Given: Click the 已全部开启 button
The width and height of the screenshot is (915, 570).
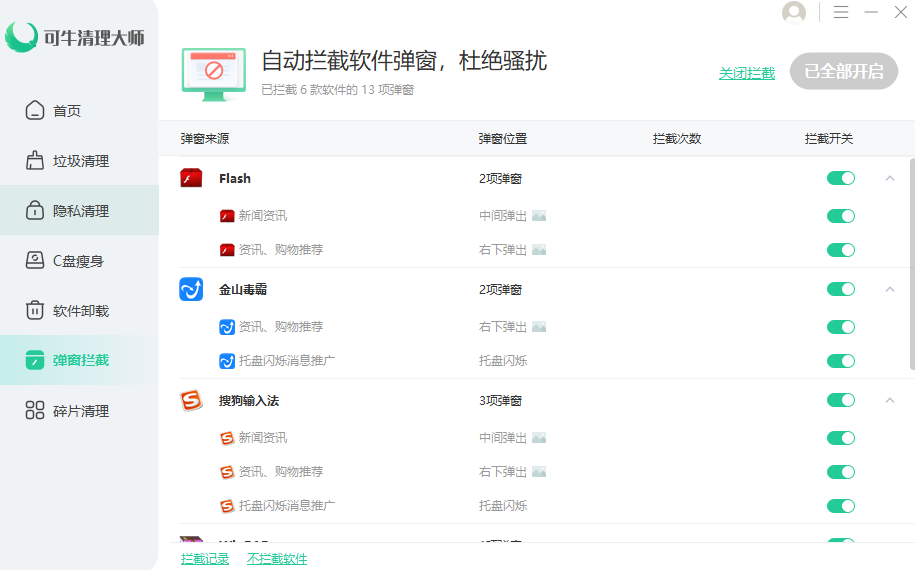Looking at the screenshot, I should [844, 72].
